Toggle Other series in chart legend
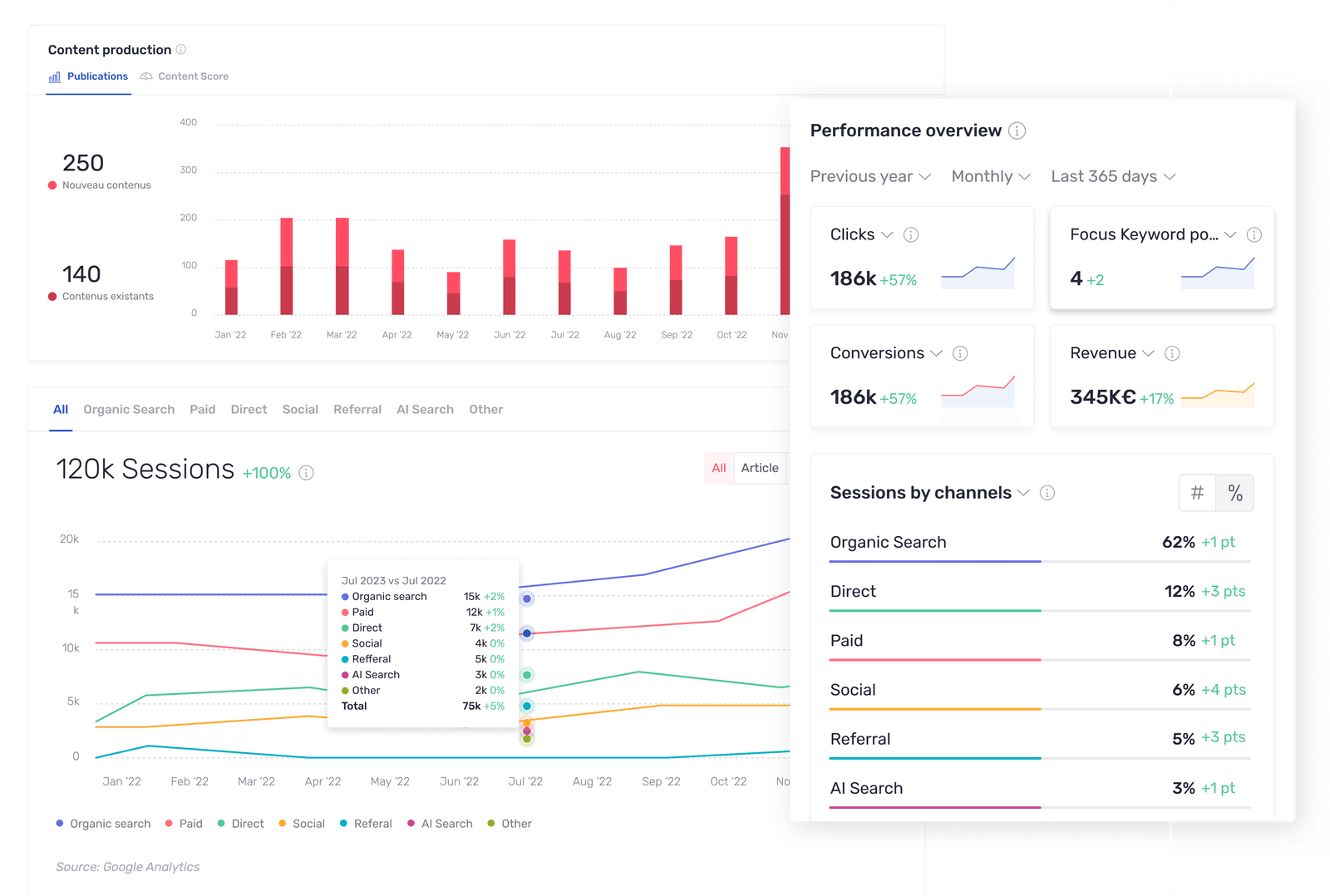Screen dimensions: 1330x896 click(509, 824)
